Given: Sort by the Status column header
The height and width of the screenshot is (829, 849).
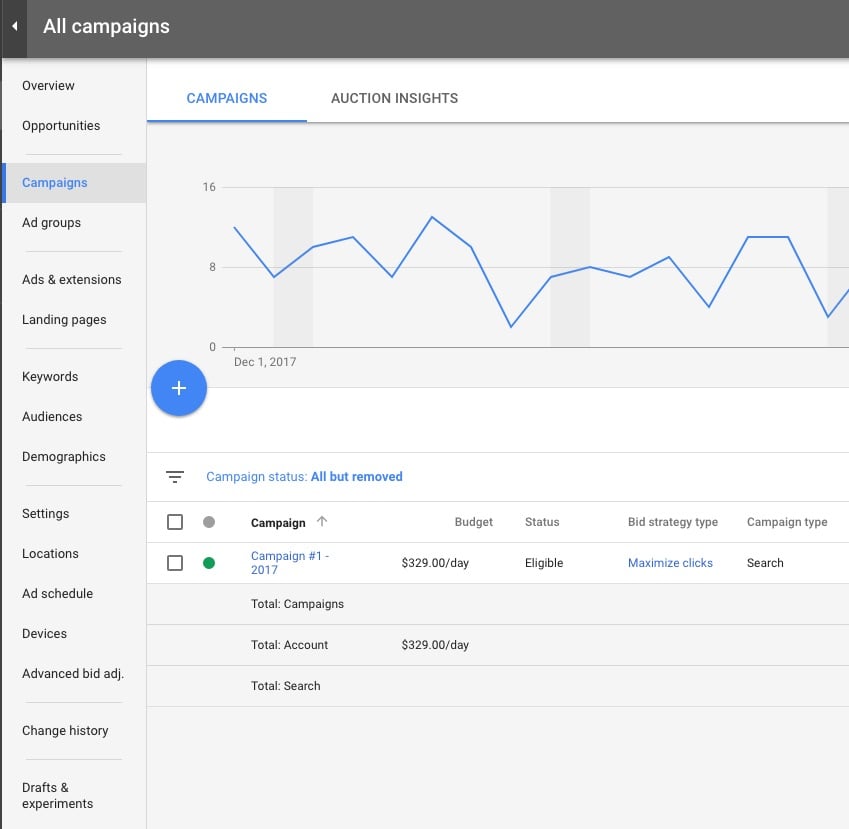Looking at the screenshot, I should tap(542, 522).
